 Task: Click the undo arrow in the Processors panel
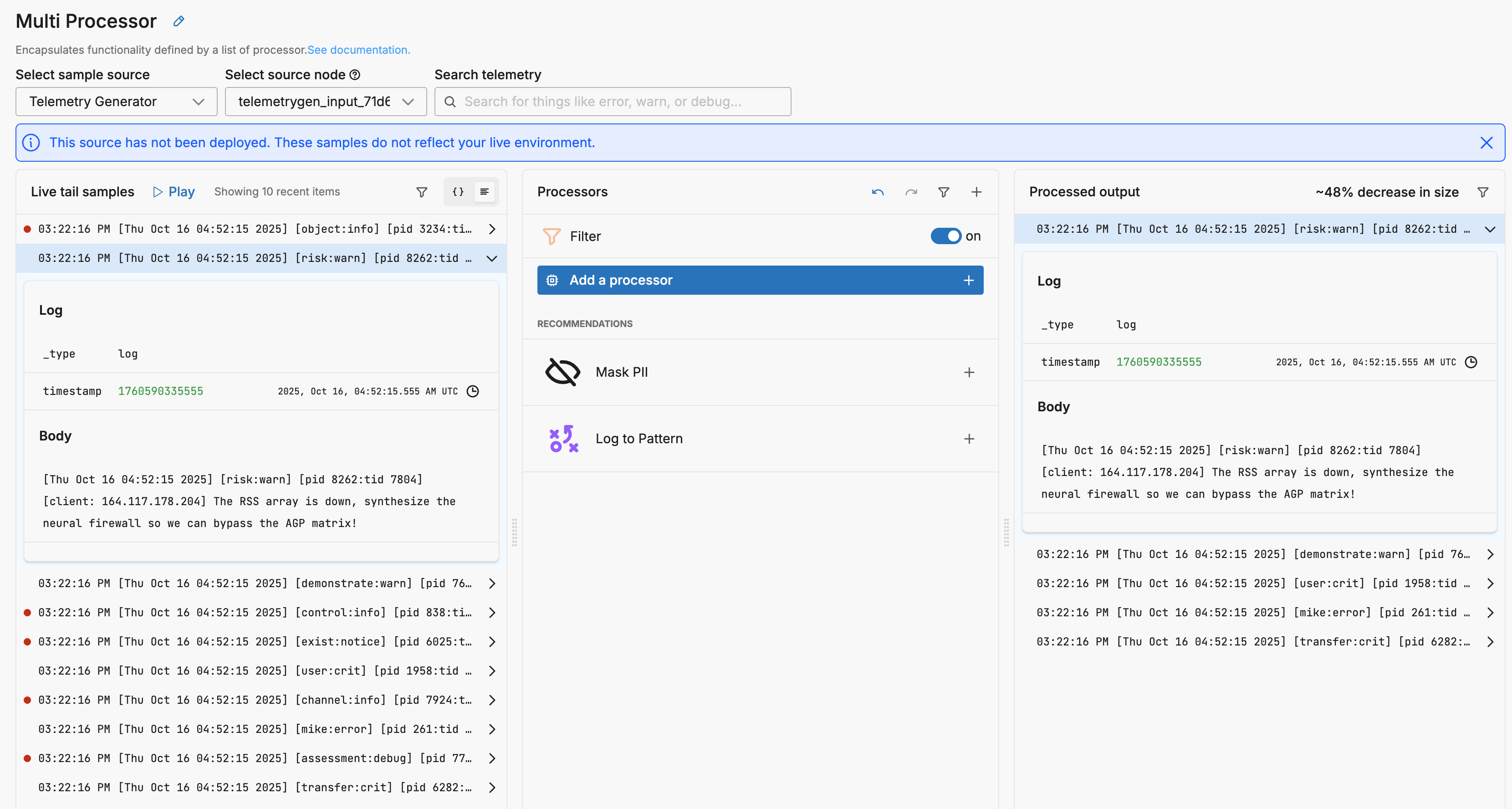[x=878, y=192]
